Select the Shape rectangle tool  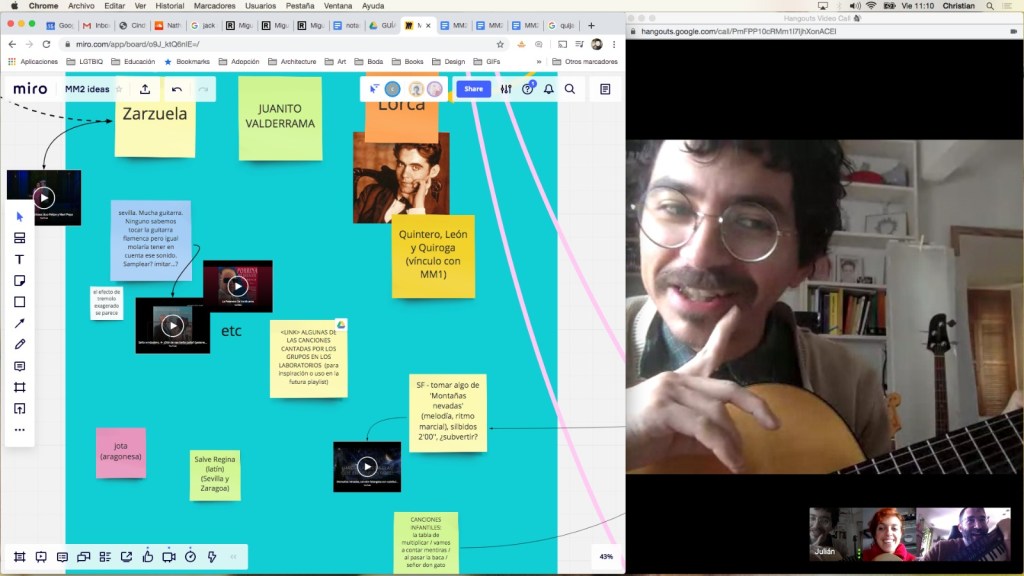[19, 302]
